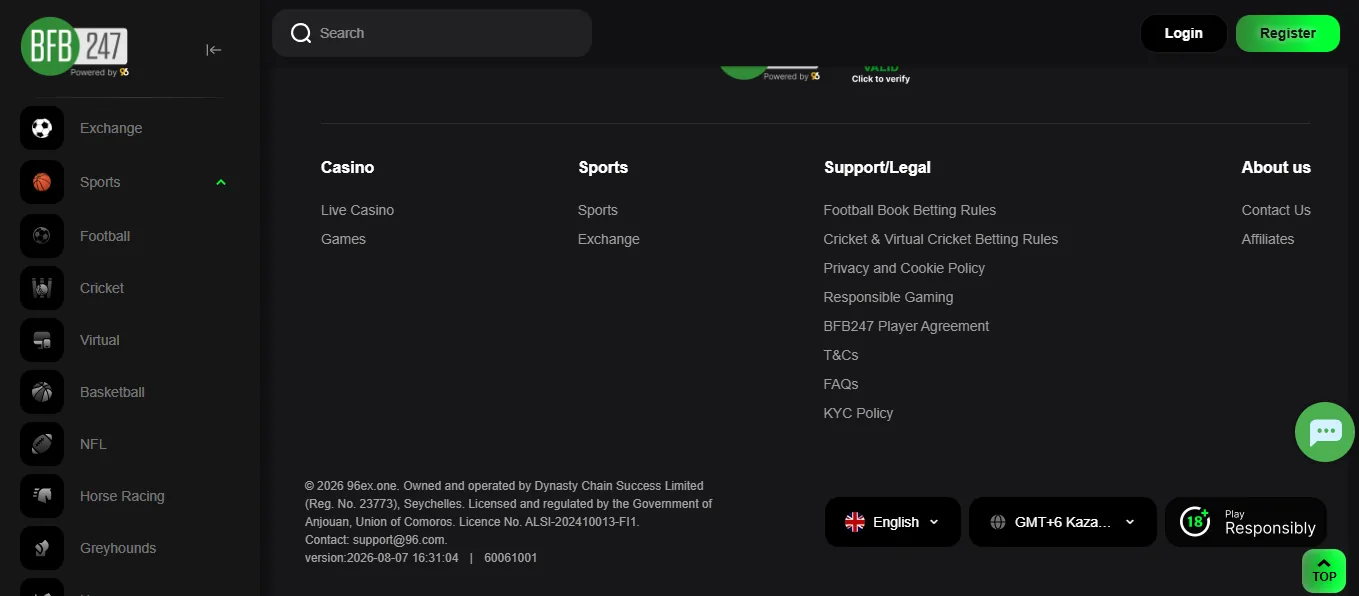This screenshot has width=1359, height=596.
Task: Collapse the Sports submenu chevron
Action: [221, 182]
